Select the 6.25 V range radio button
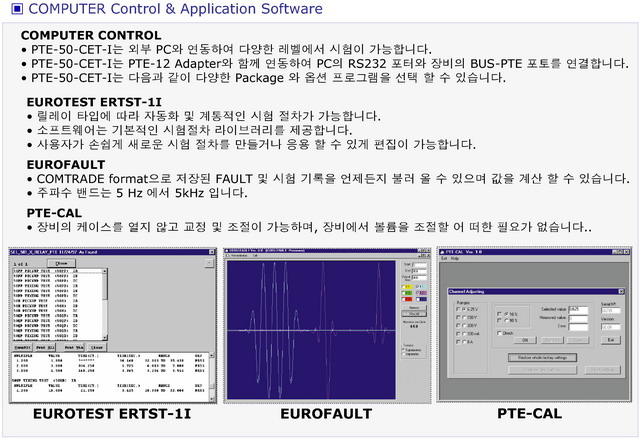 point(464,309)
